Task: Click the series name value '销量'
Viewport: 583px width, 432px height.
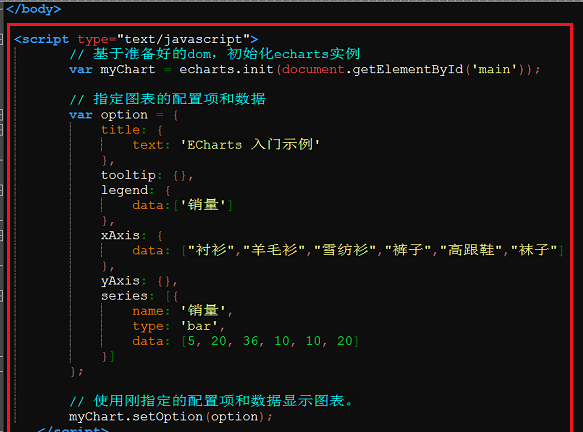Action: pyautogui.click(x=203, y=310)
